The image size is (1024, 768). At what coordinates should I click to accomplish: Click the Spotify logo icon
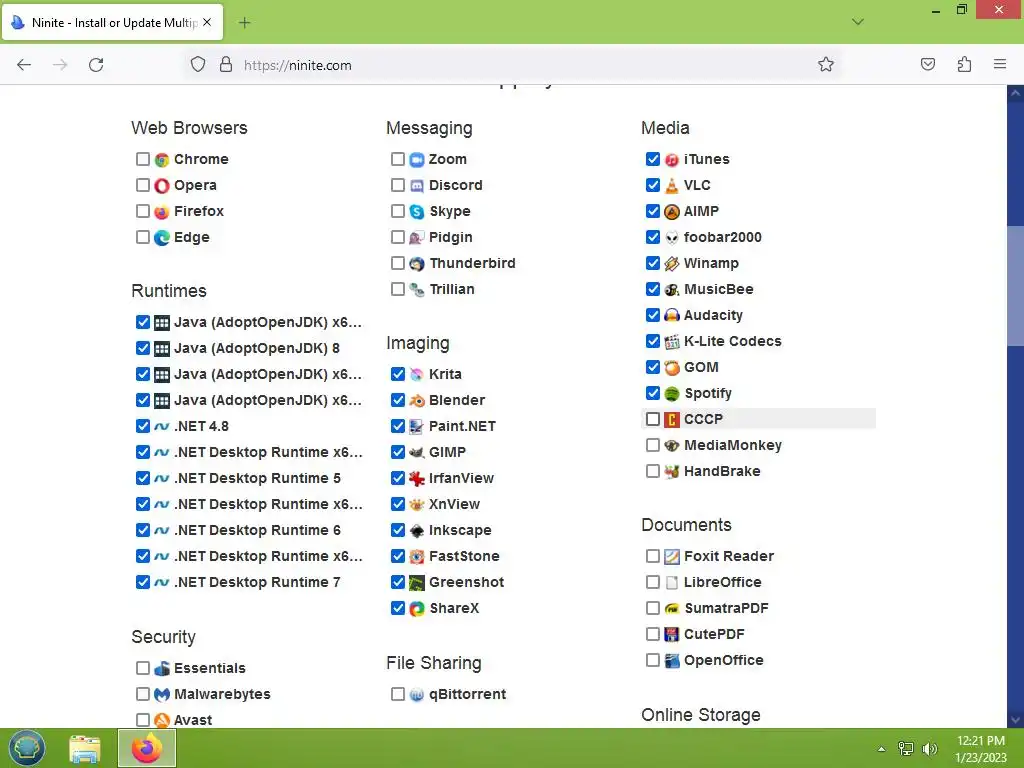(671, 393)
